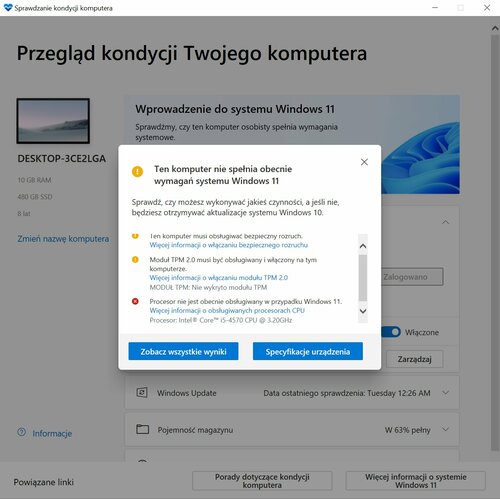Viewport: 500px width, 499px height.
Task: Open link about enabling TPM 2.0 module
Action: pos(219,278)
